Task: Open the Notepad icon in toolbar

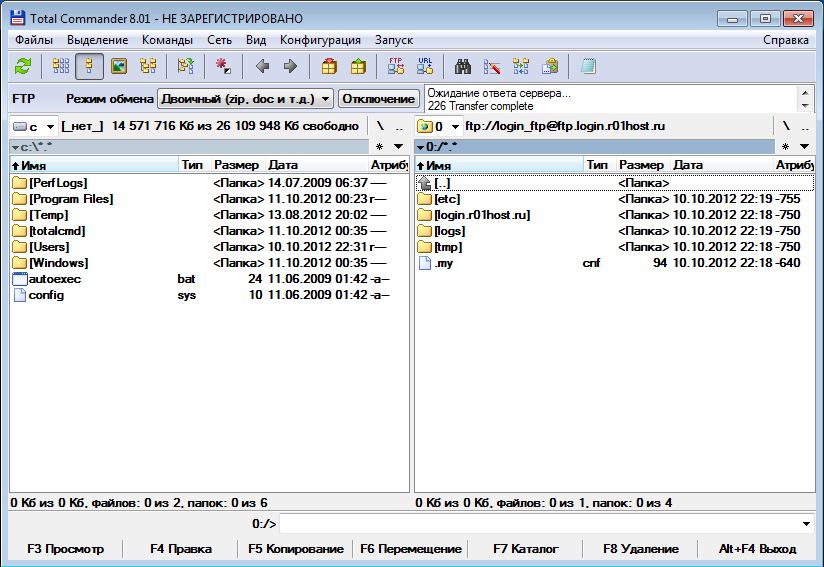Action: (588, 66)
